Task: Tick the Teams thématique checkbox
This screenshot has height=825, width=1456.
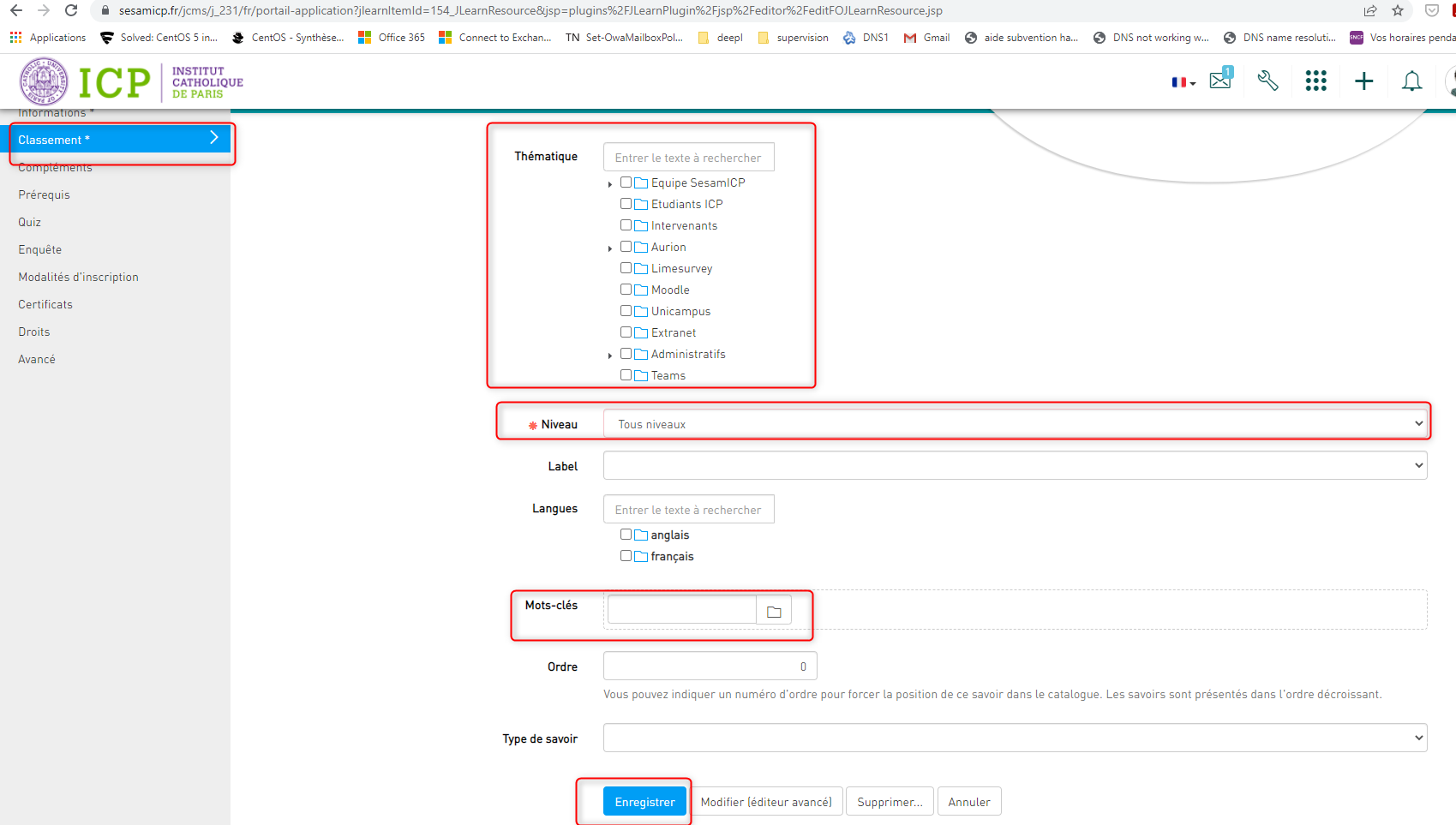Action: pos(626,375)
